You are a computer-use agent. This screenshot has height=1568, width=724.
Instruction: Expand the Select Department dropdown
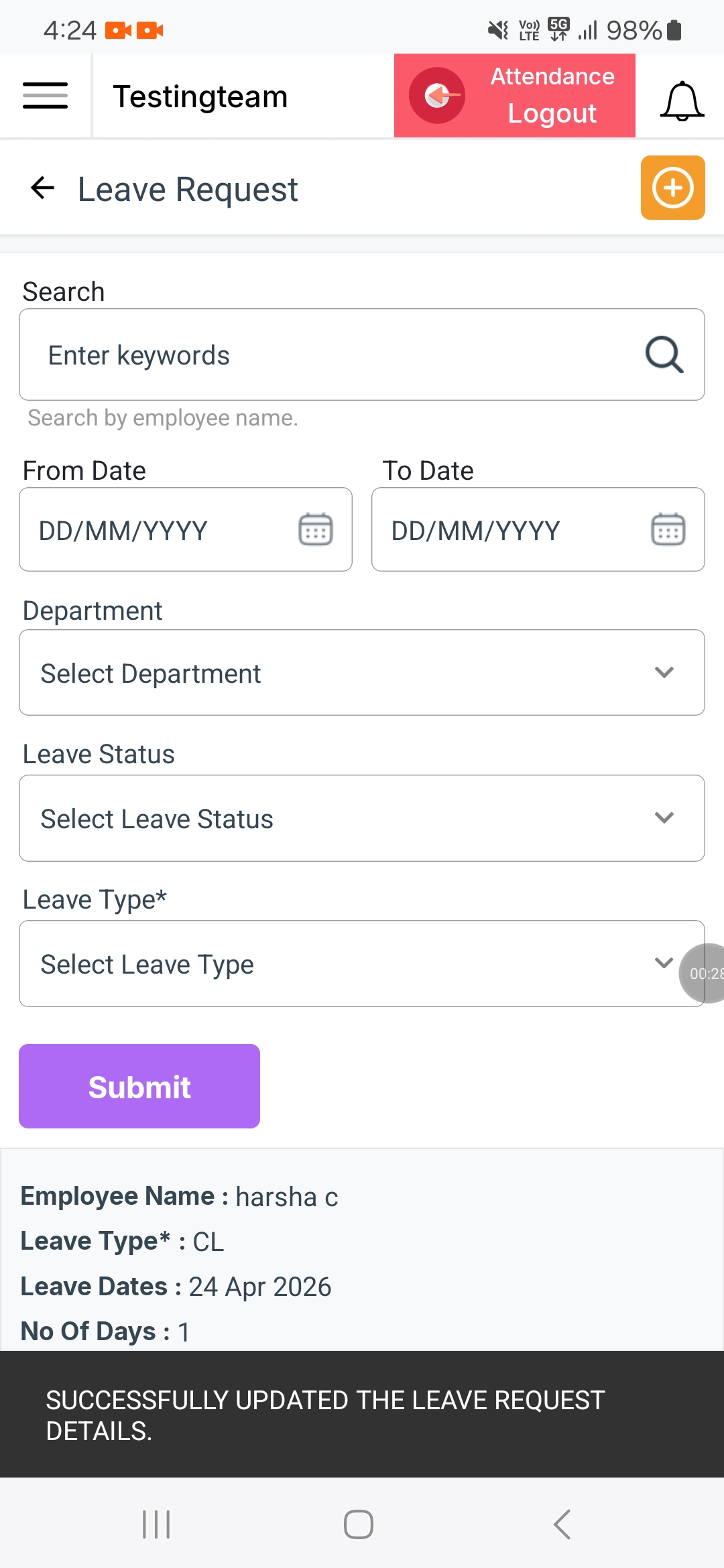coord(362,673)
